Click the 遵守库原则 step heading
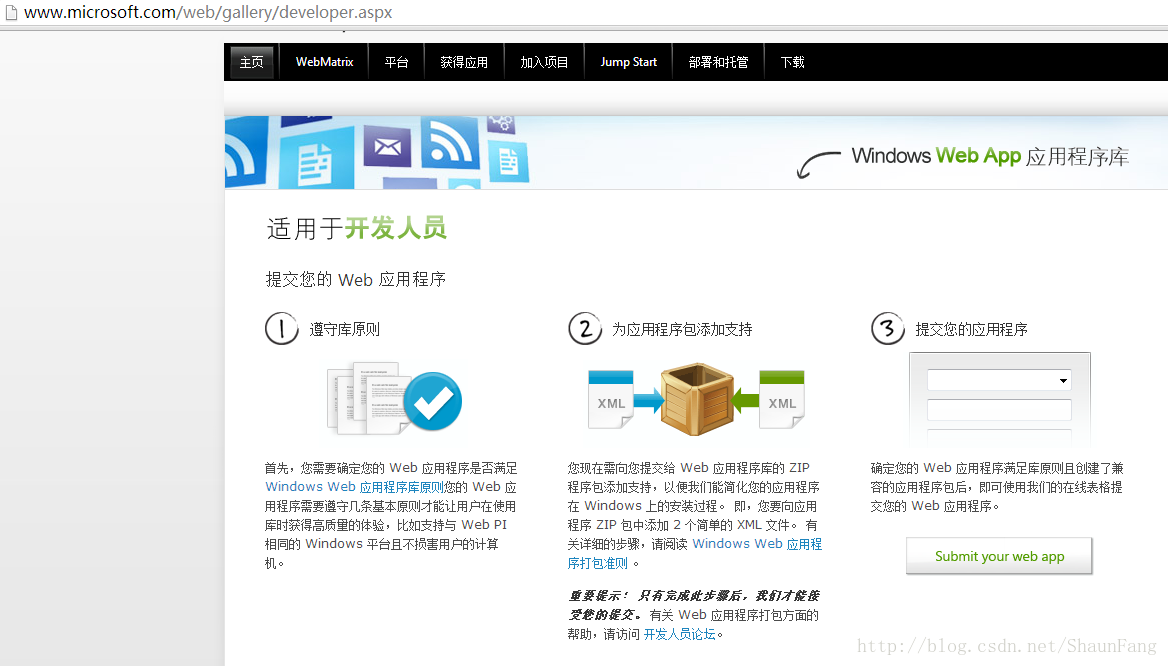 [x=344, y=329]
